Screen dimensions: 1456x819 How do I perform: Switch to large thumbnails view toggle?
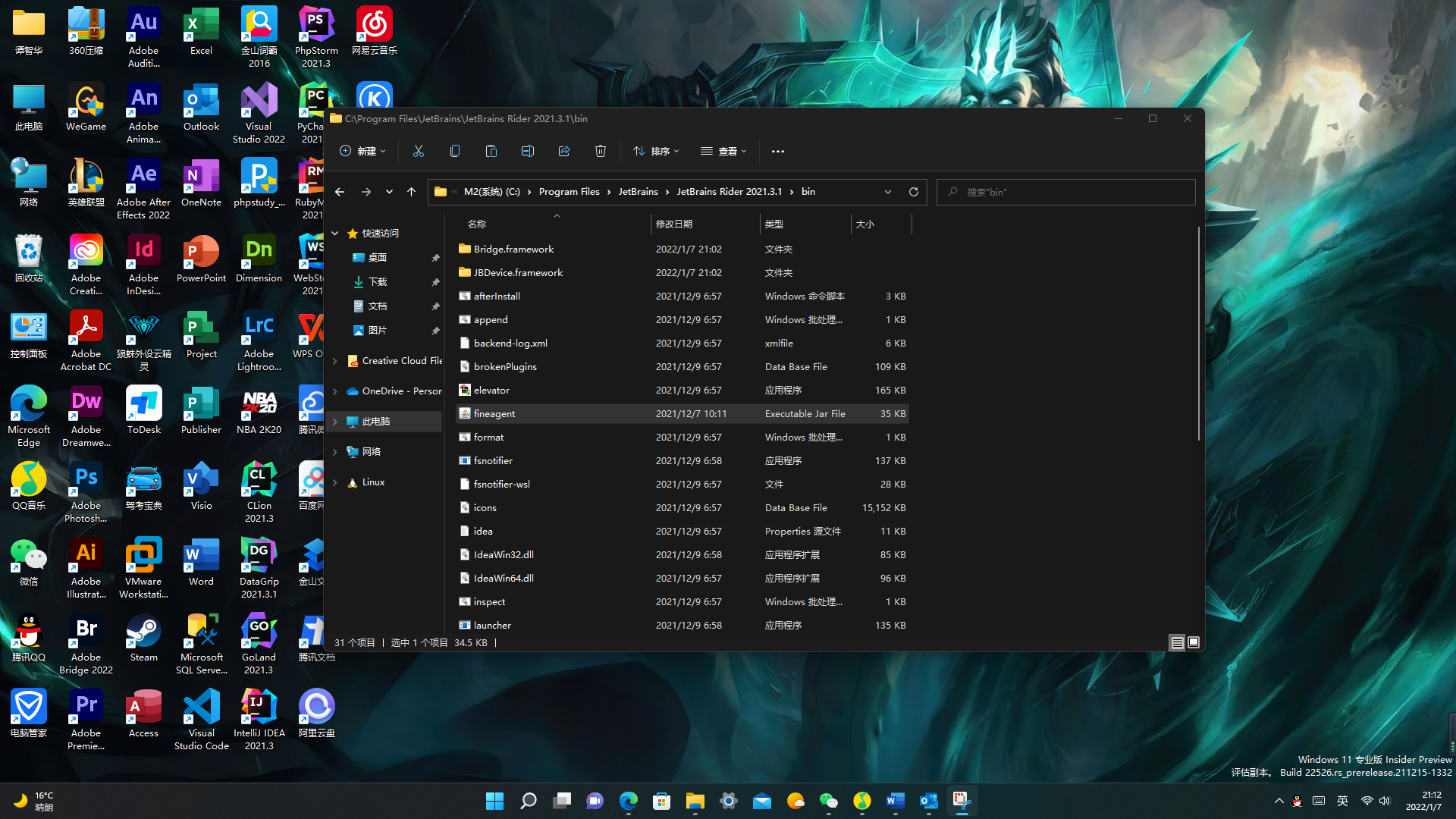pos(1194,643)
